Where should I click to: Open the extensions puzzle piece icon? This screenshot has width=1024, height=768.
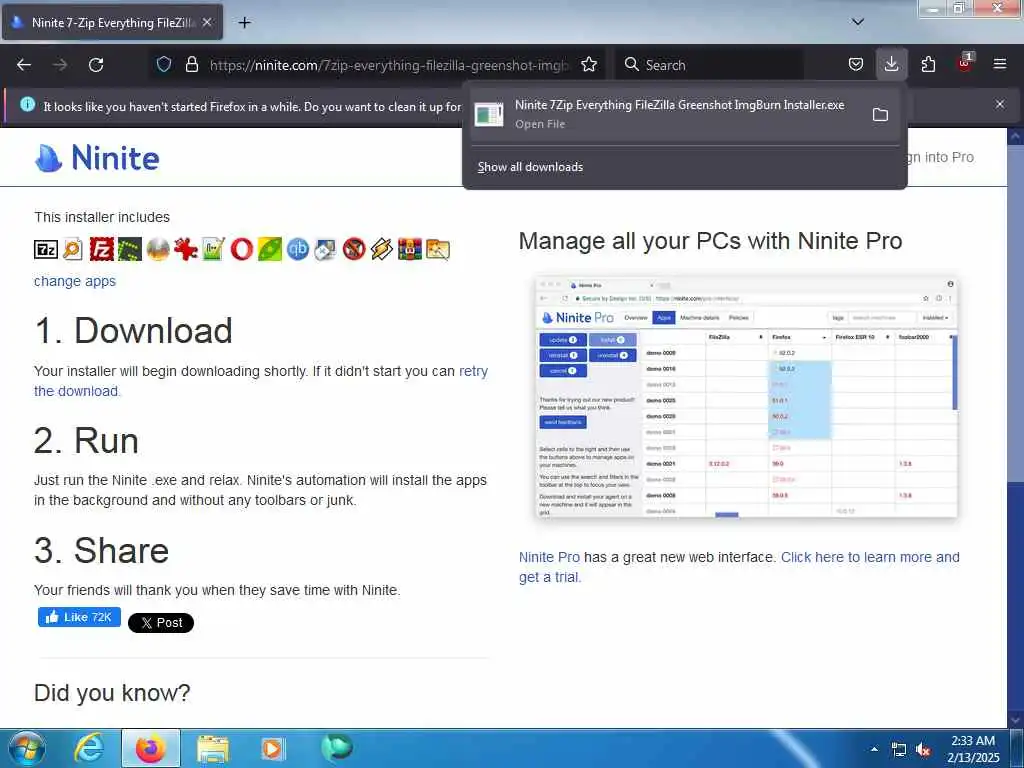click(x=928, y=65)
